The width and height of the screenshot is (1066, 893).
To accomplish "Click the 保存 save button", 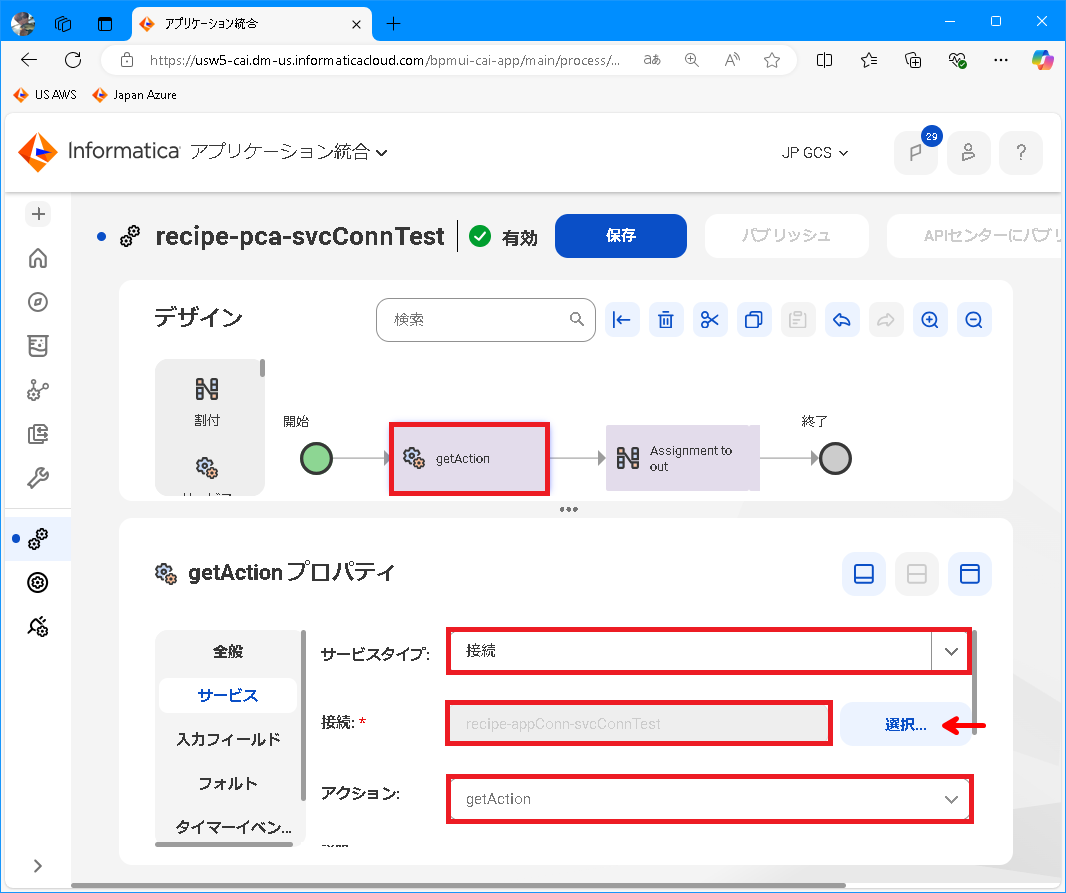I will pos(621,236).
